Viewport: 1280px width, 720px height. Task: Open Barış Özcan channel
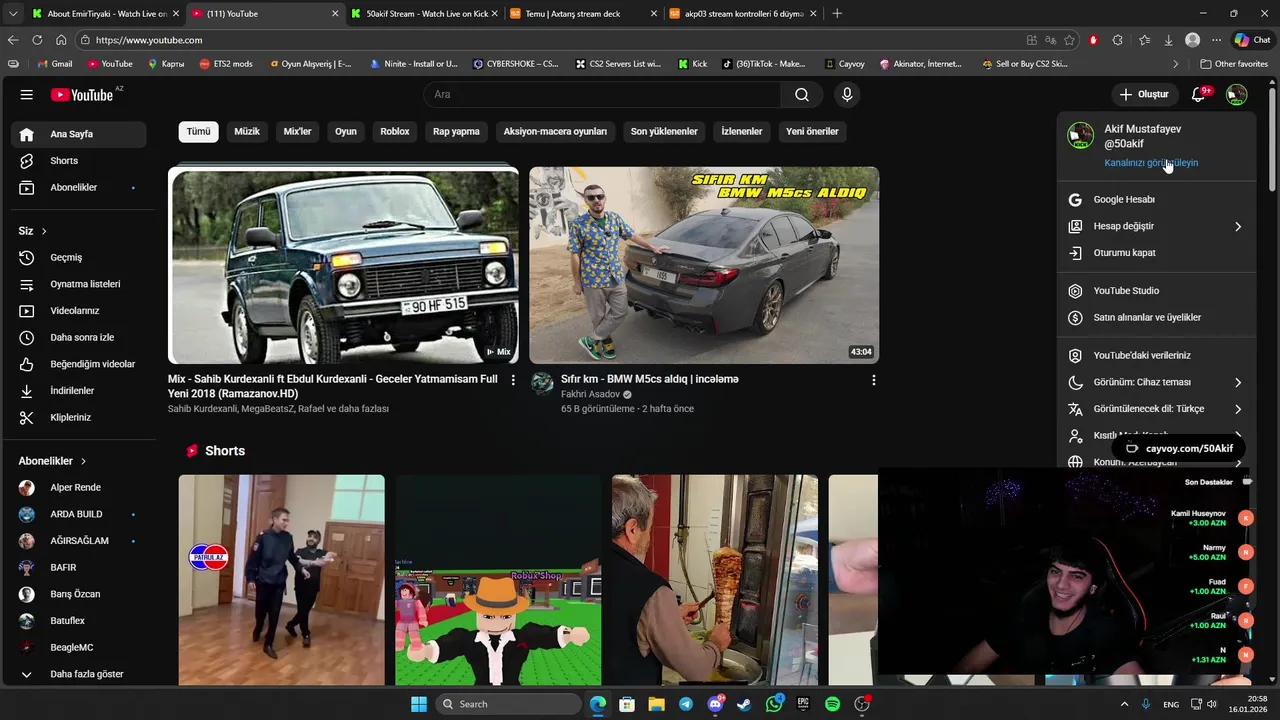tap(79, 594)
